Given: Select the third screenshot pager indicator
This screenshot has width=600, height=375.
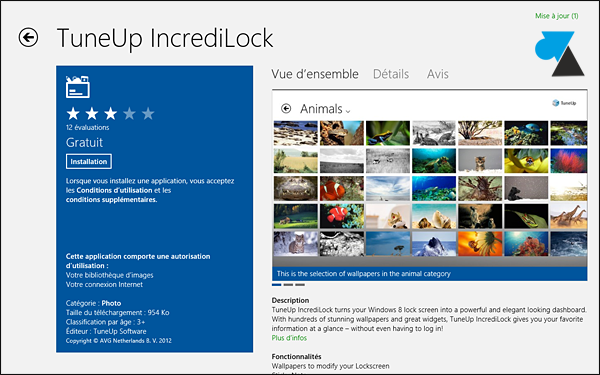Looking at the screenshot, I should 300,285.
